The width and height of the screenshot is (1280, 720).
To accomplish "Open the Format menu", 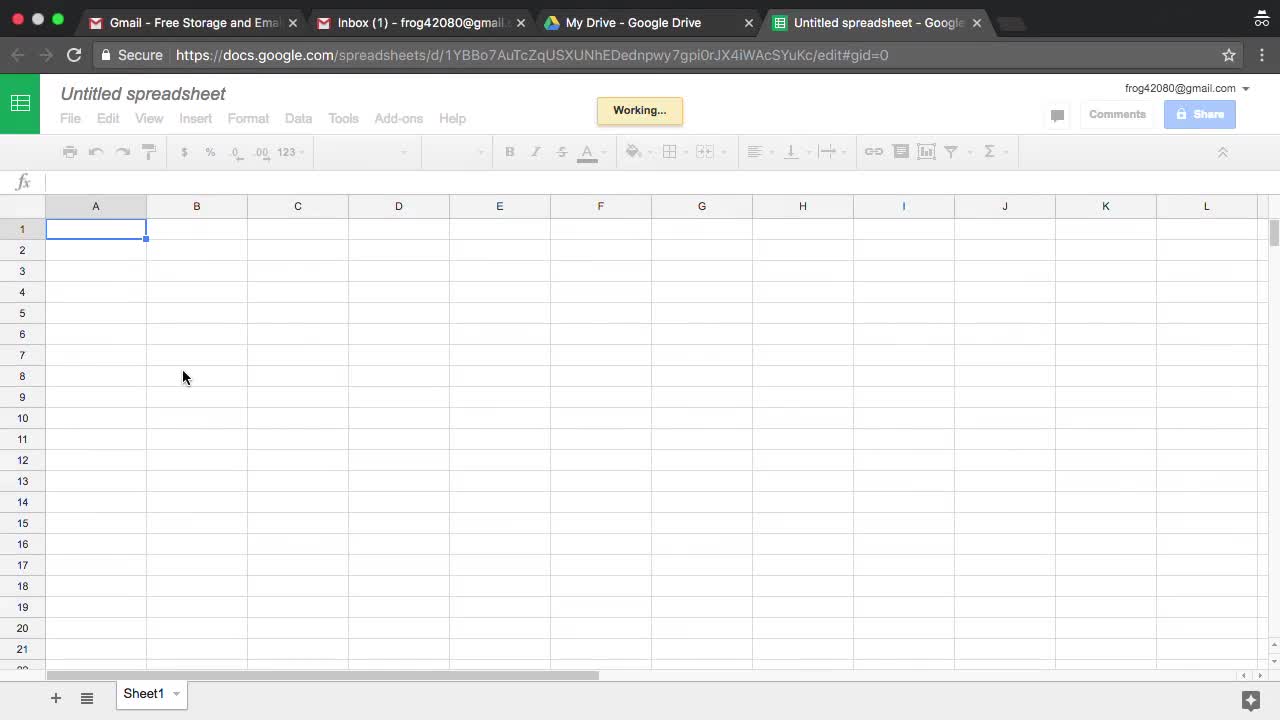I will pyautogui.click(x=248, y=118).
